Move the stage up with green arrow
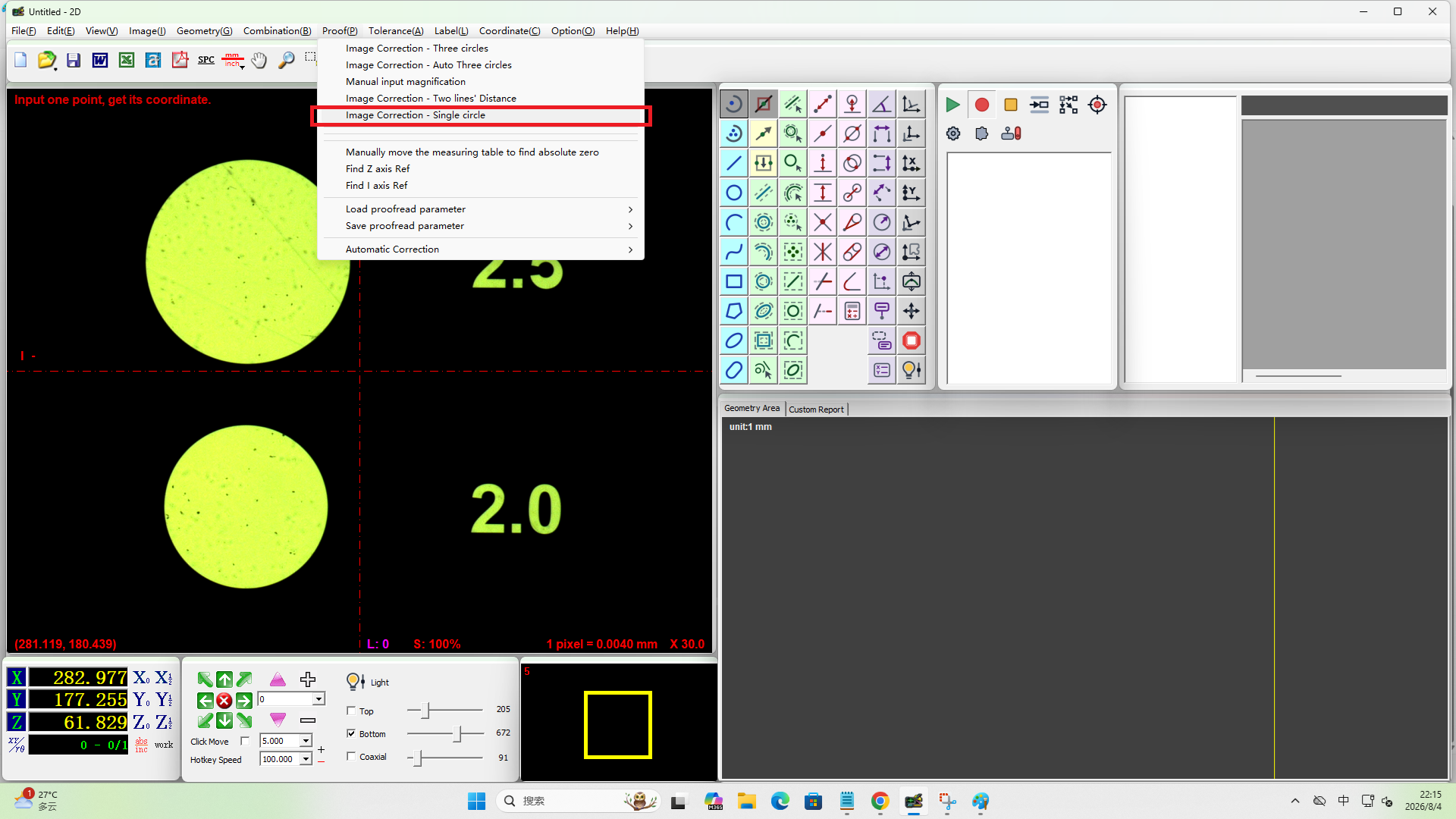Image resolution: width=1456 pixels, height=819 pixels. [224, 679]
